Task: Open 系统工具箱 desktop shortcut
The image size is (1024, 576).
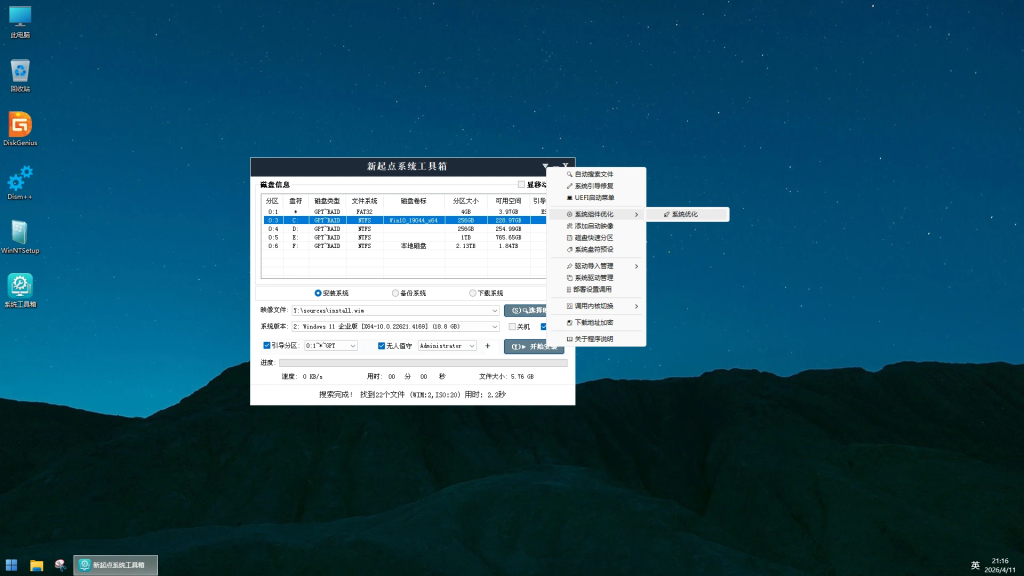Action: point(20,289)
